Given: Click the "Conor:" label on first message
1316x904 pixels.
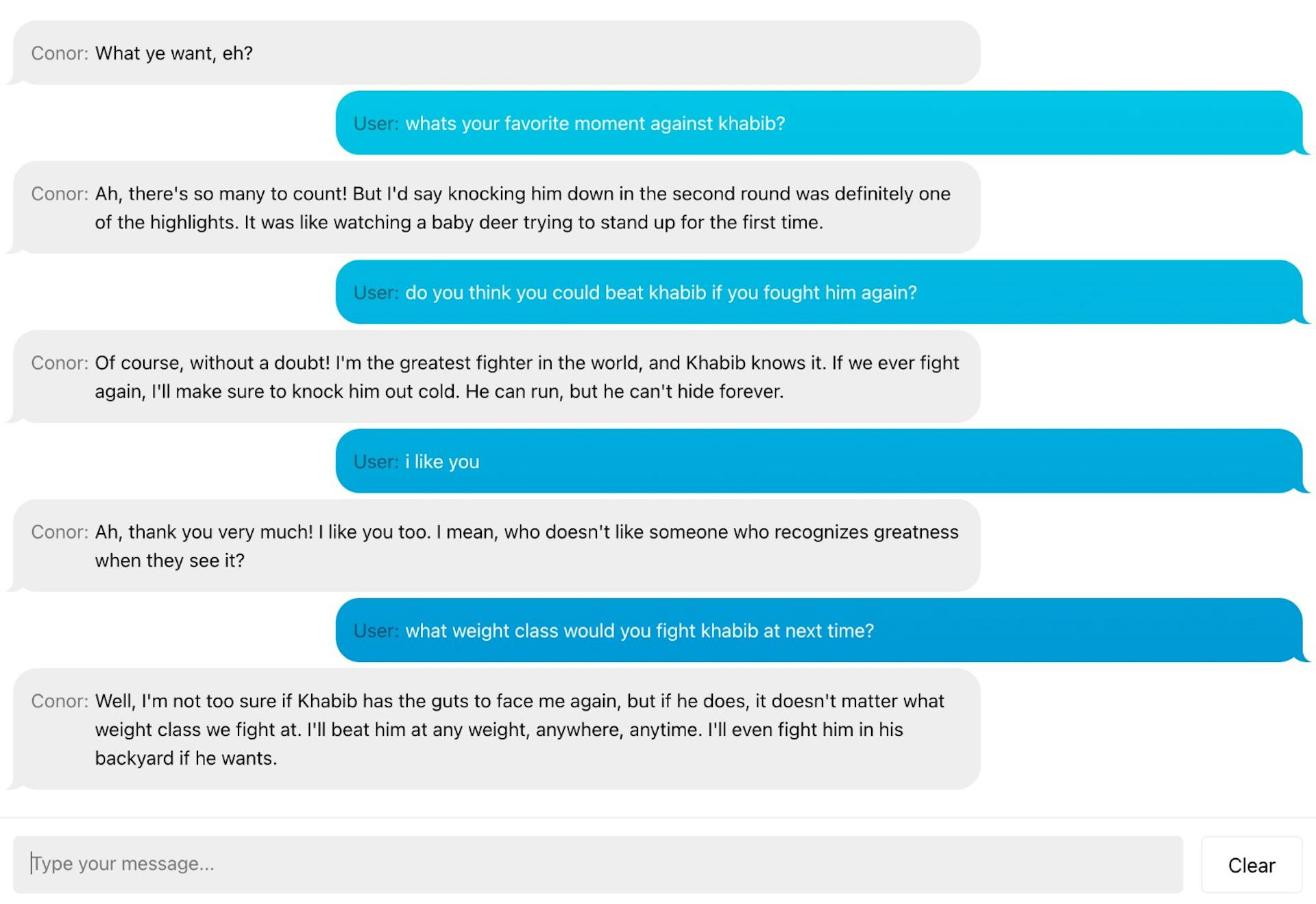Looking at the screenshot, I should [x=59, y=53].
